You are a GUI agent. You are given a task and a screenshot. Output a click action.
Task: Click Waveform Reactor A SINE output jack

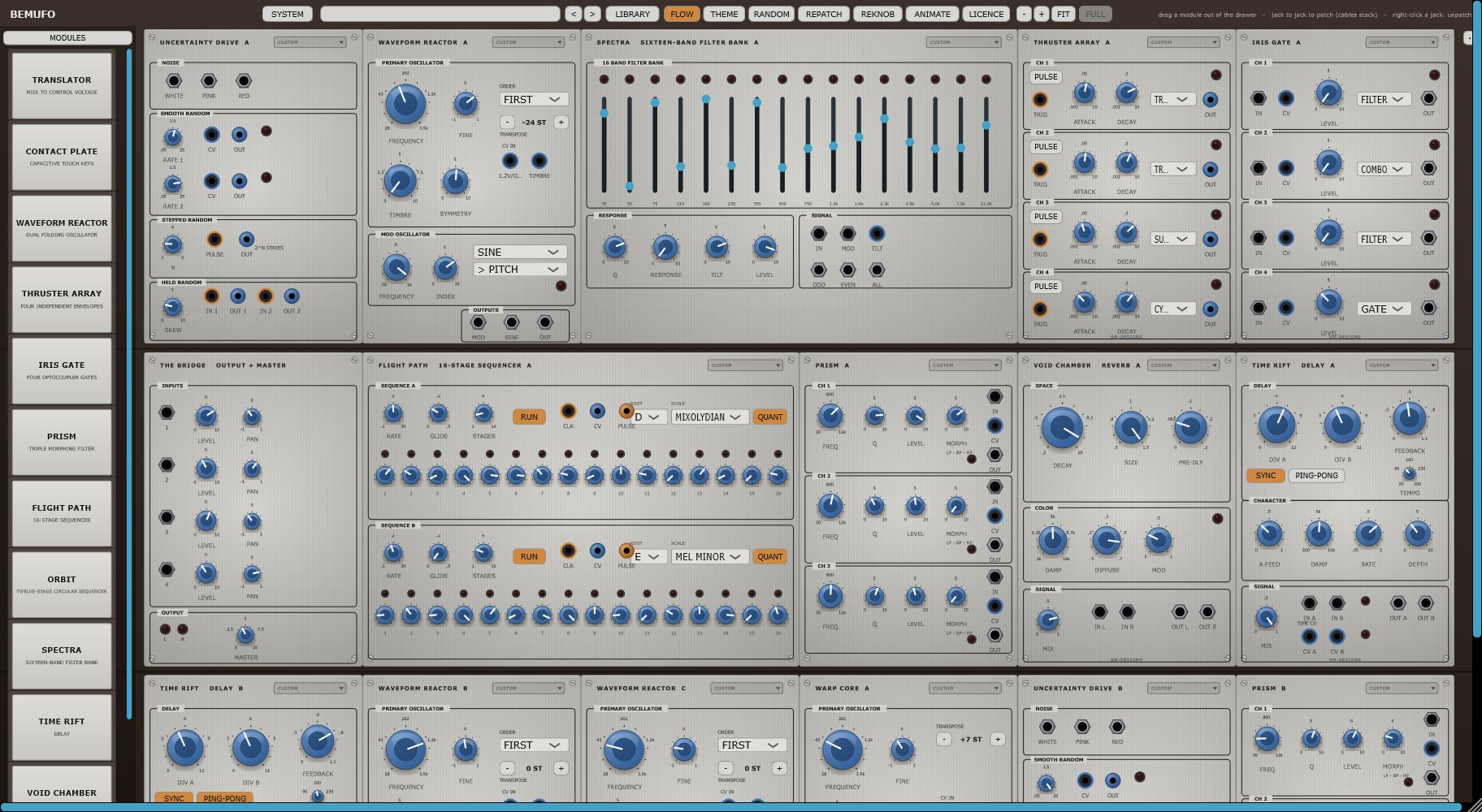coord(512,323)
